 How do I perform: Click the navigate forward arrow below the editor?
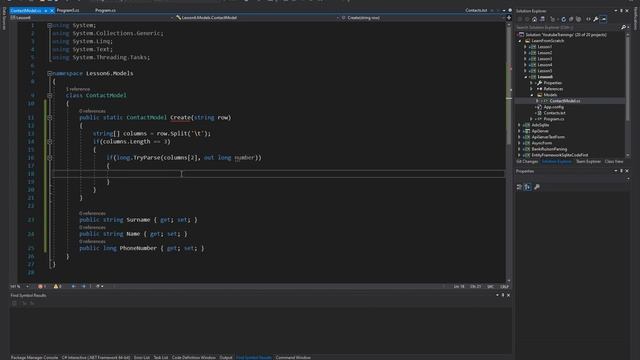point(84,287)
